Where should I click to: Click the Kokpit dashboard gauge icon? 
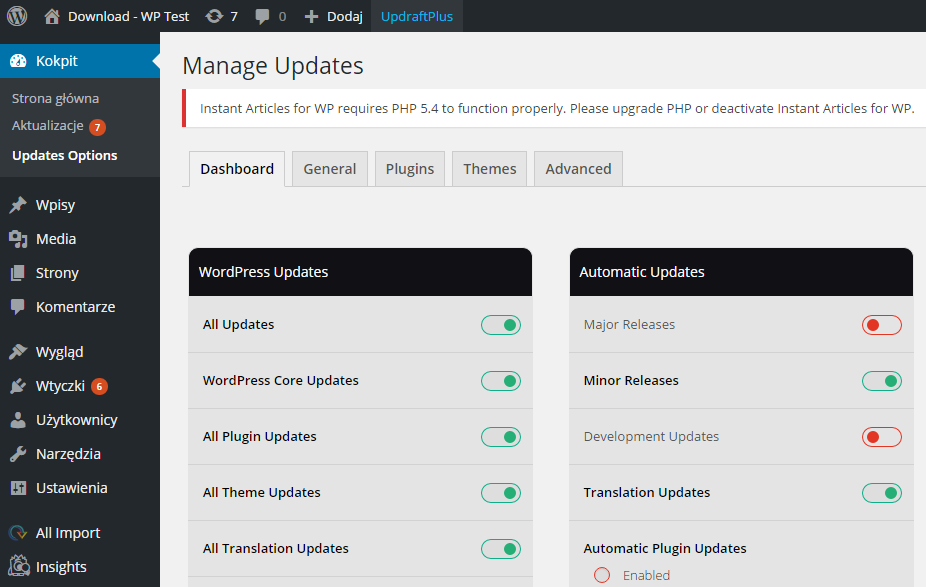point(18,61)
